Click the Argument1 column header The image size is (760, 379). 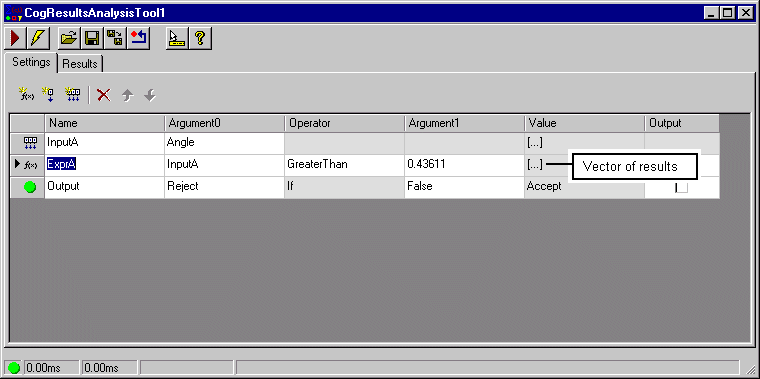pyautogui.click(x=464, y=124)
